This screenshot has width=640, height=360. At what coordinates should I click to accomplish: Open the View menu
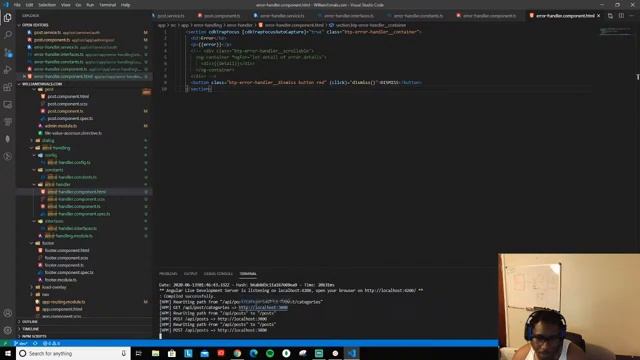(65, 5)
